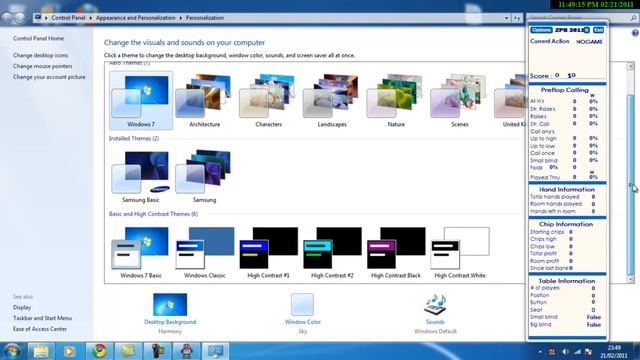
Task: Choose the Windows 7 Basic theme
Action: (x=141, y=252)
